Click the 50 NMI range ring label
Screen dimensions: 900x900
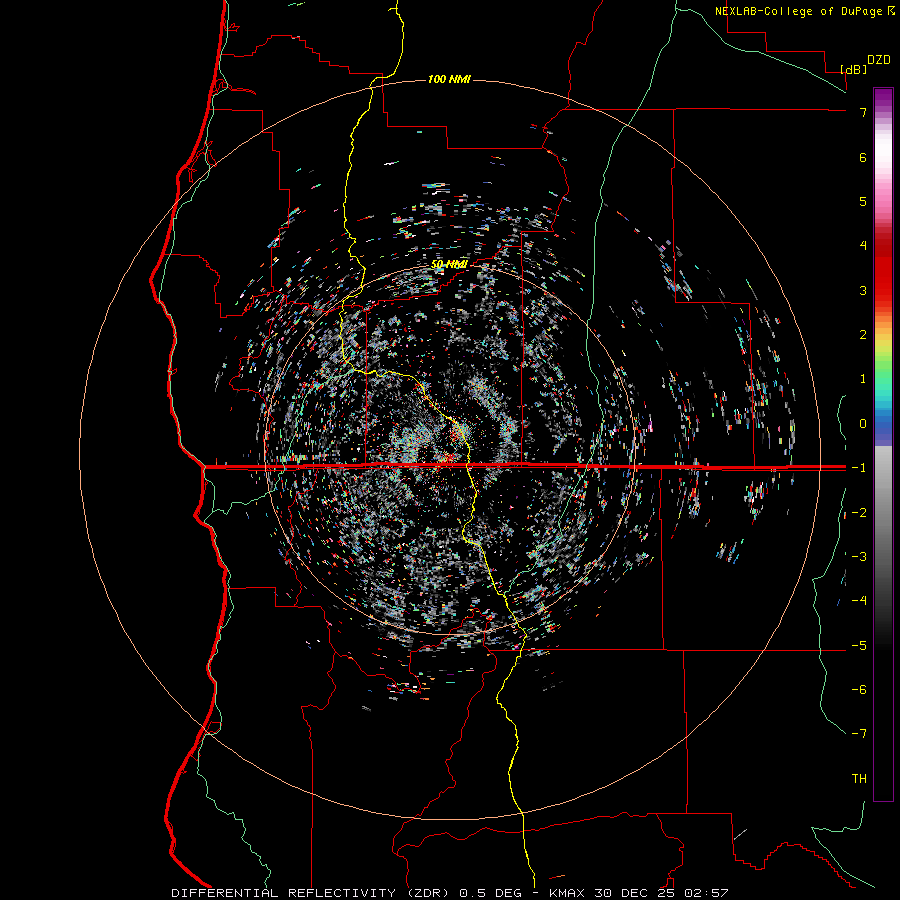[449, 264]
